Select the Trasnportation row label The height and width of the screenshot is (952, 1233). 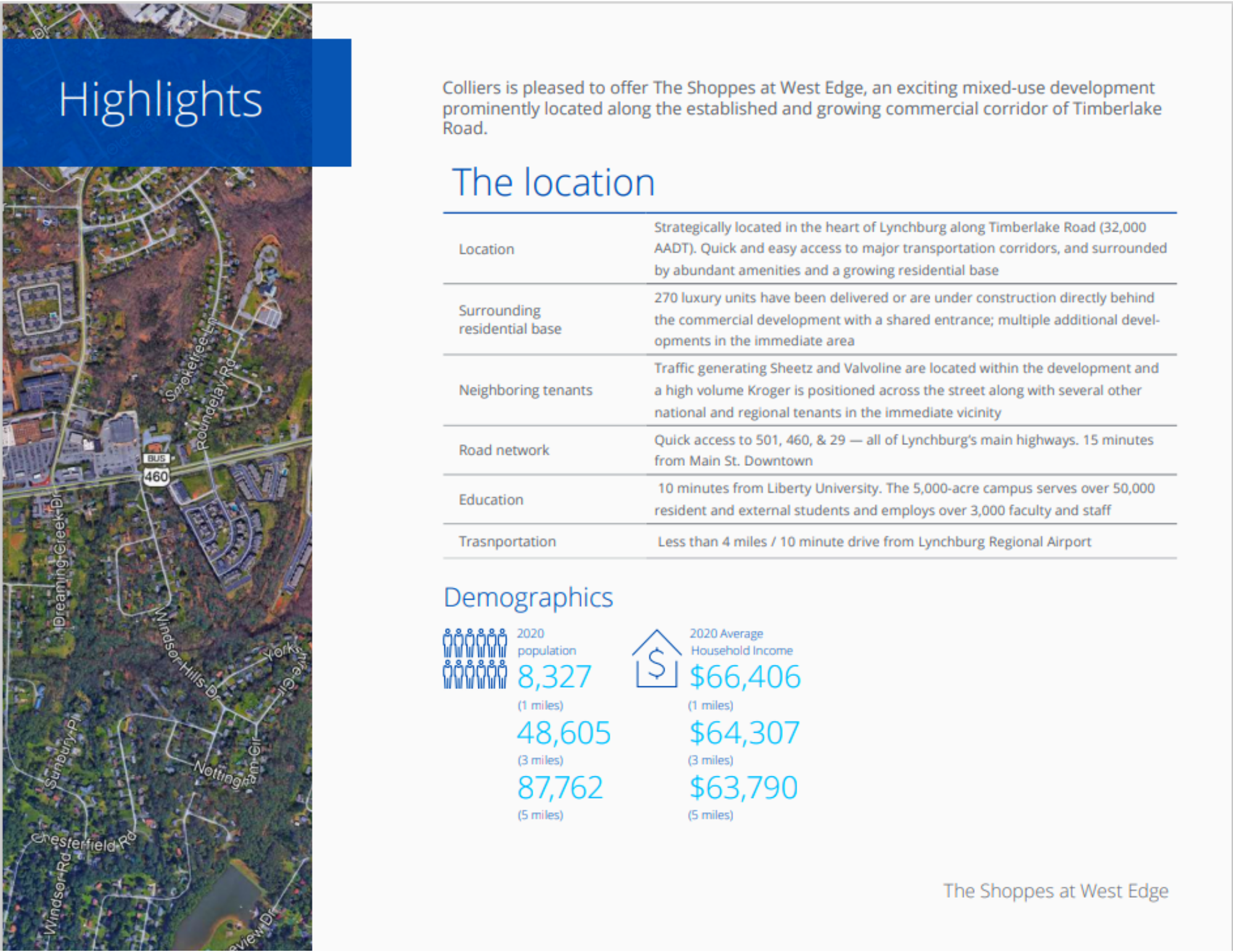click(507, 542)
